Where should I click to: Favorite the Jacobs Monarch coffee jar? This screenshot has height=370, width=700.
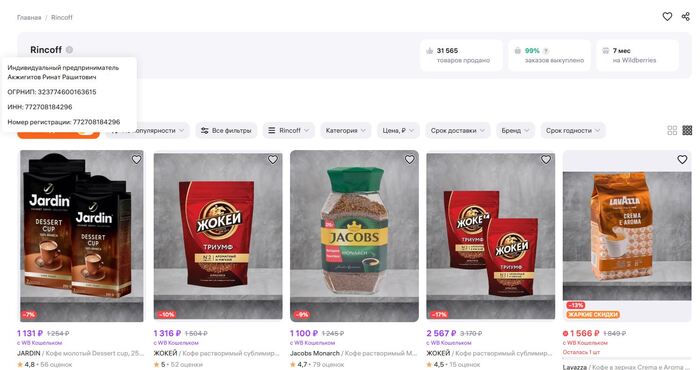pos(409,159)
